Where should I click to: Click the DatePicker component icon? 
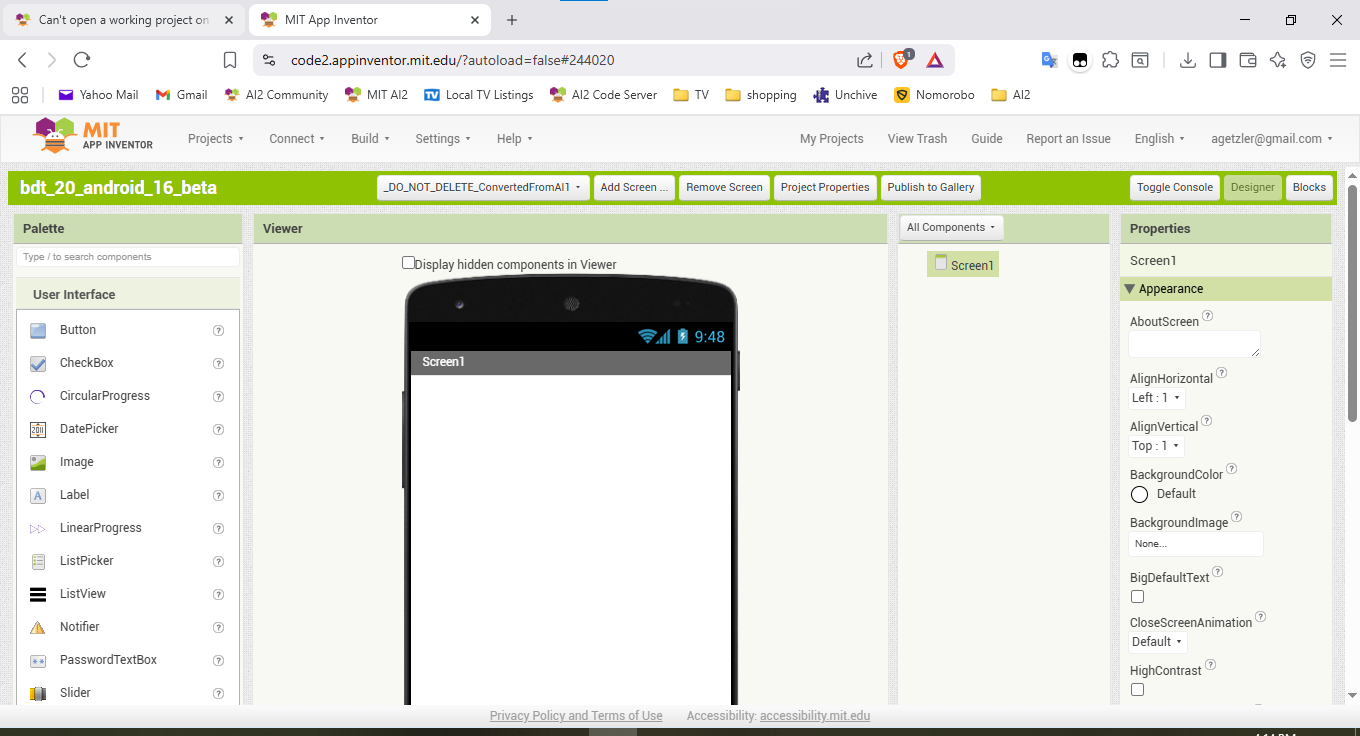point(38,429)
